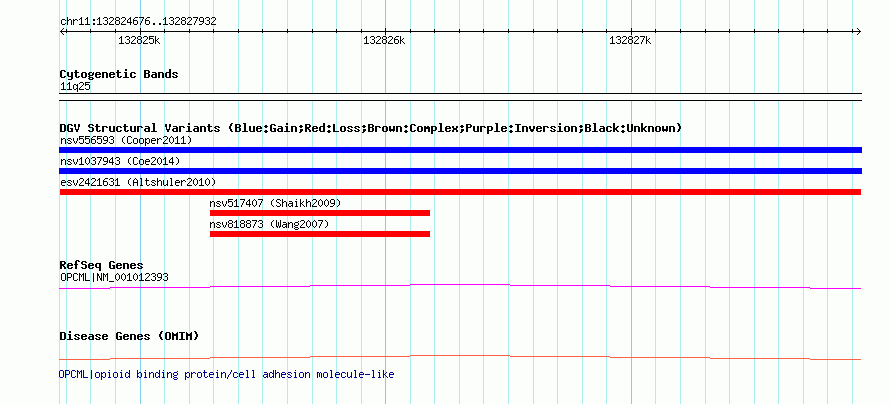Click the orange OMIM disease gene line

(x=460, y=357)
